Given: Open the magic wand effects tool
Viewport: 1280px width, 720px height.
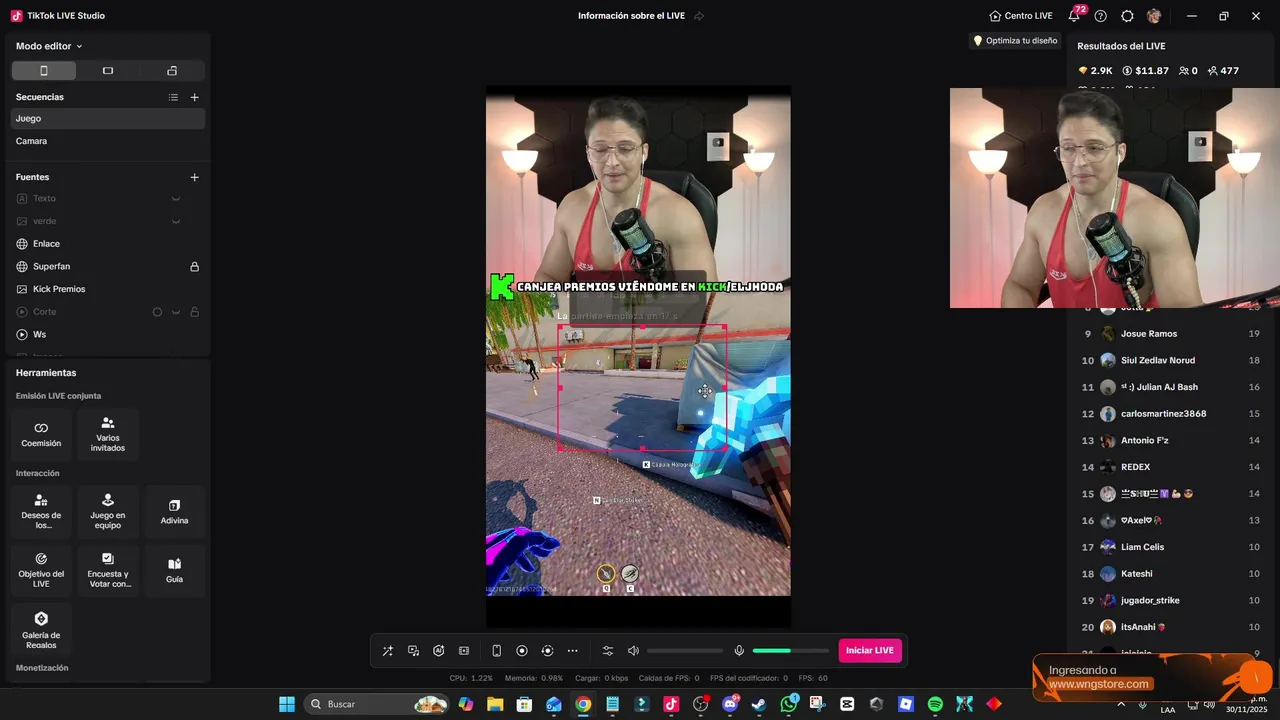Looking at the screenshot, I should pos(388,651).
